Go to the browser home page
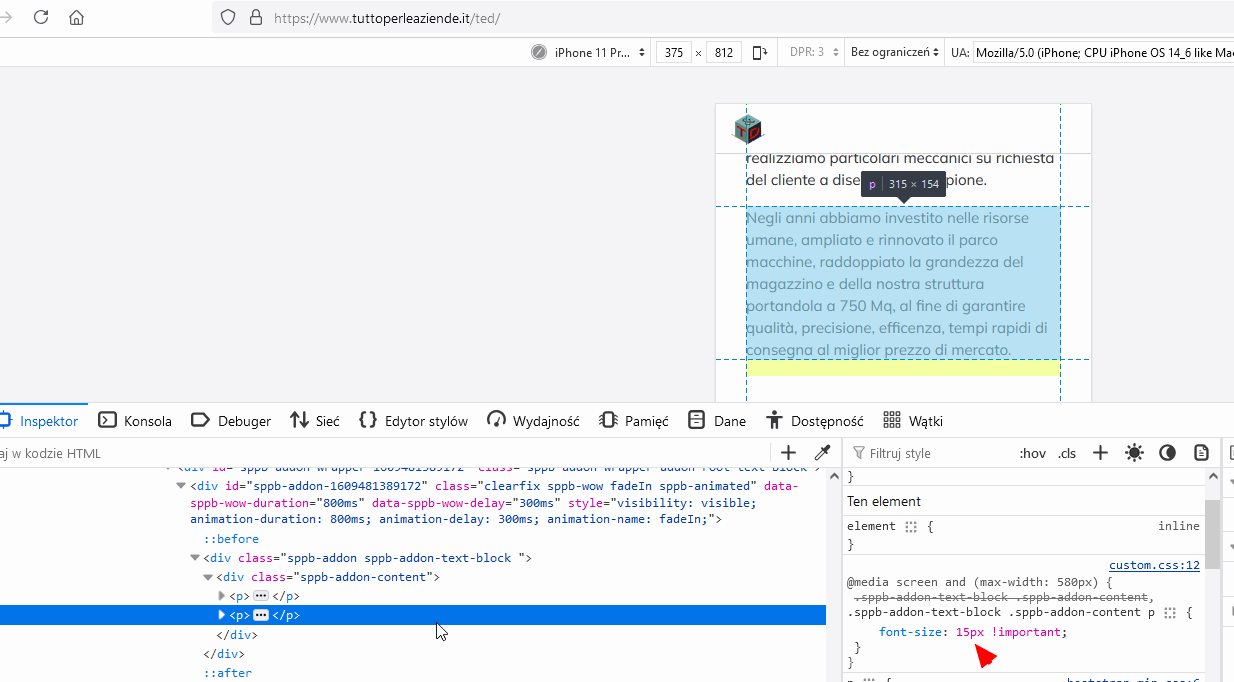Viewport: 1234px width, 682px height. [x=76, y=17]
